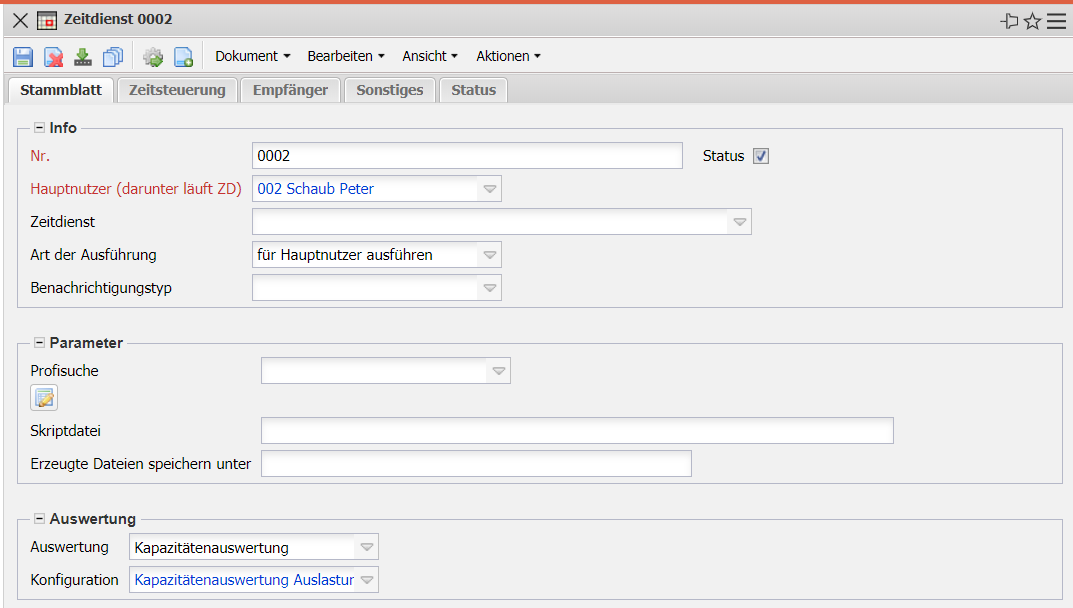Click the green download arrow toolbar icon

[83, 57]
